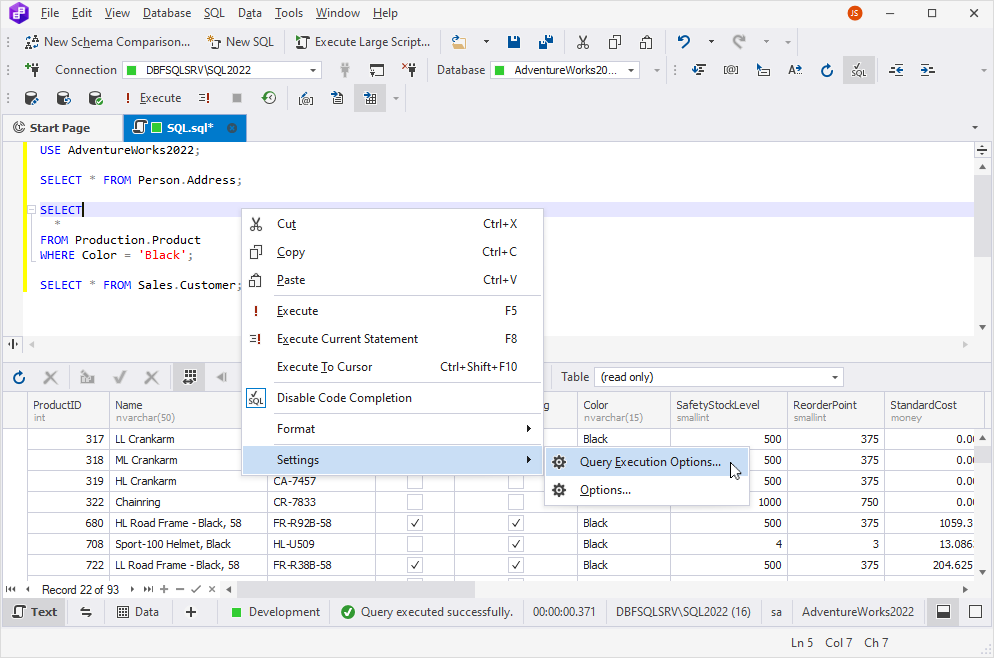Viewport: 994px width, 658px height.
Task: Choose Disable Code Completion menu entry
Action: click(392, 398)
